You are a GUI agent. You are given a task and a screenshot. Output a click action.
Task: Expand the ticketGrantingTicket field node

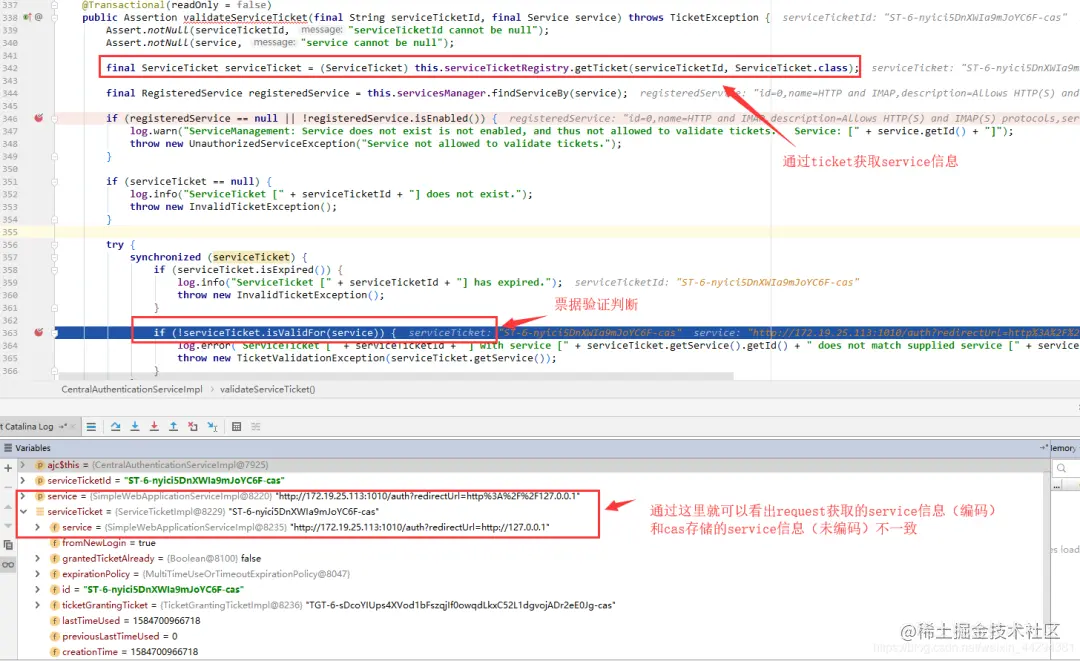point(38,605)
